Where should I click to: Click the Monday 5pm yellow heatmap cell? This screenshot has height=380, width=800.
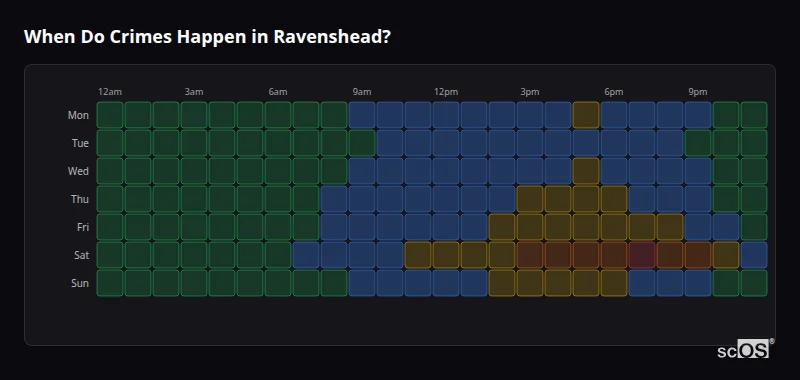click(x=586, y=115)
